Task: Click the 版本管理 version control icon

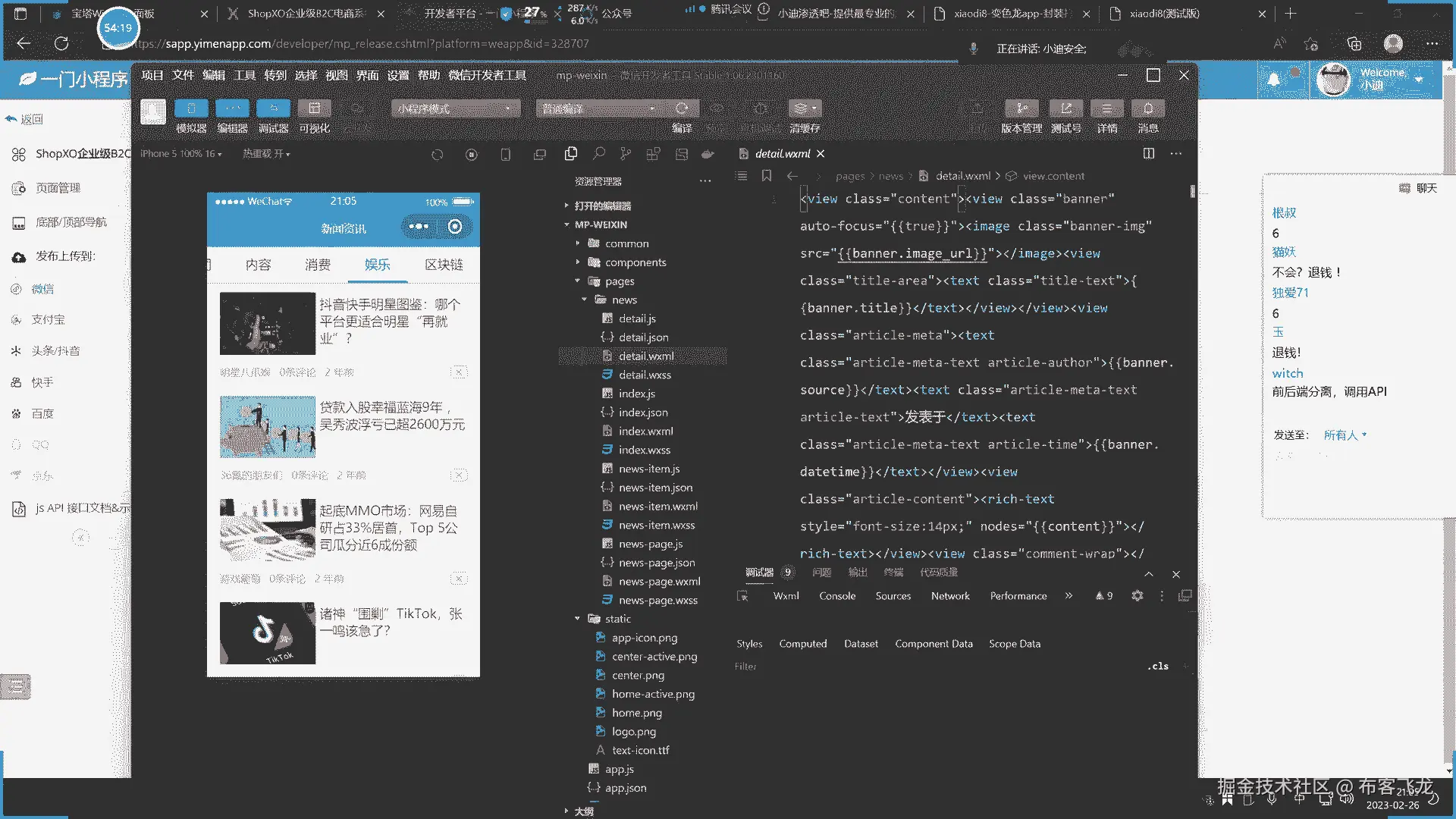Action: coord(1021,108)
